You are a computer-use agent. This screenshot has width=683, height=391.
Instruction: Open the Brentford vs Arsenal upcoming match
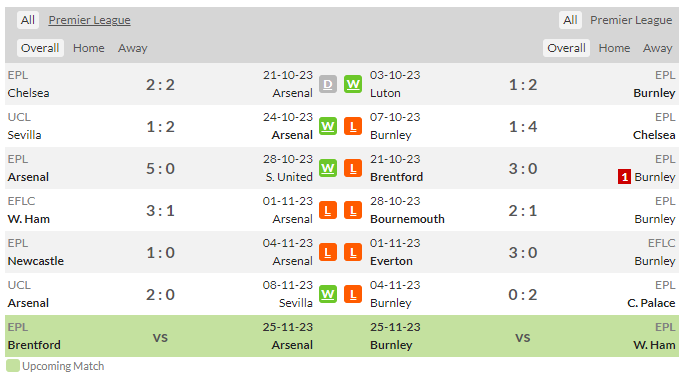point(160,336)
